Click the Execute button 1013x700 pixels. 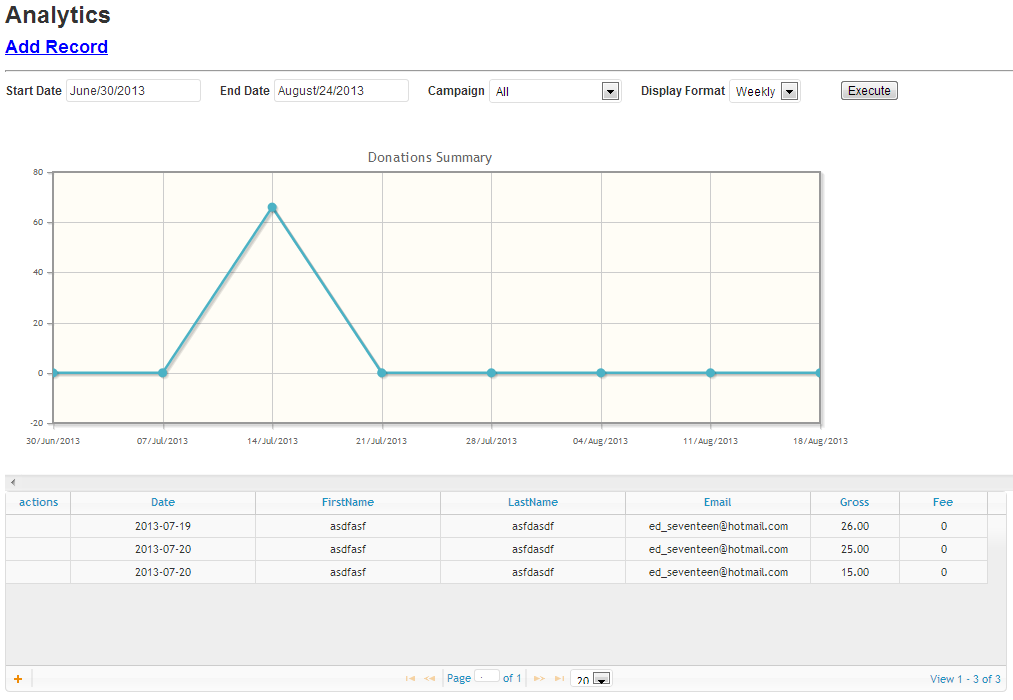point(869,90)
